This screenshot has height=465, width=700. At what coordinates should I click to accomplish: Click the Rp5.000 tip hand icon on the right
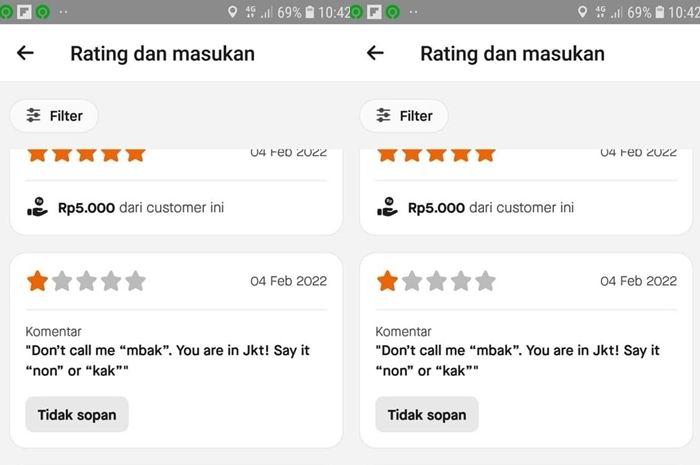pos(387,208)
